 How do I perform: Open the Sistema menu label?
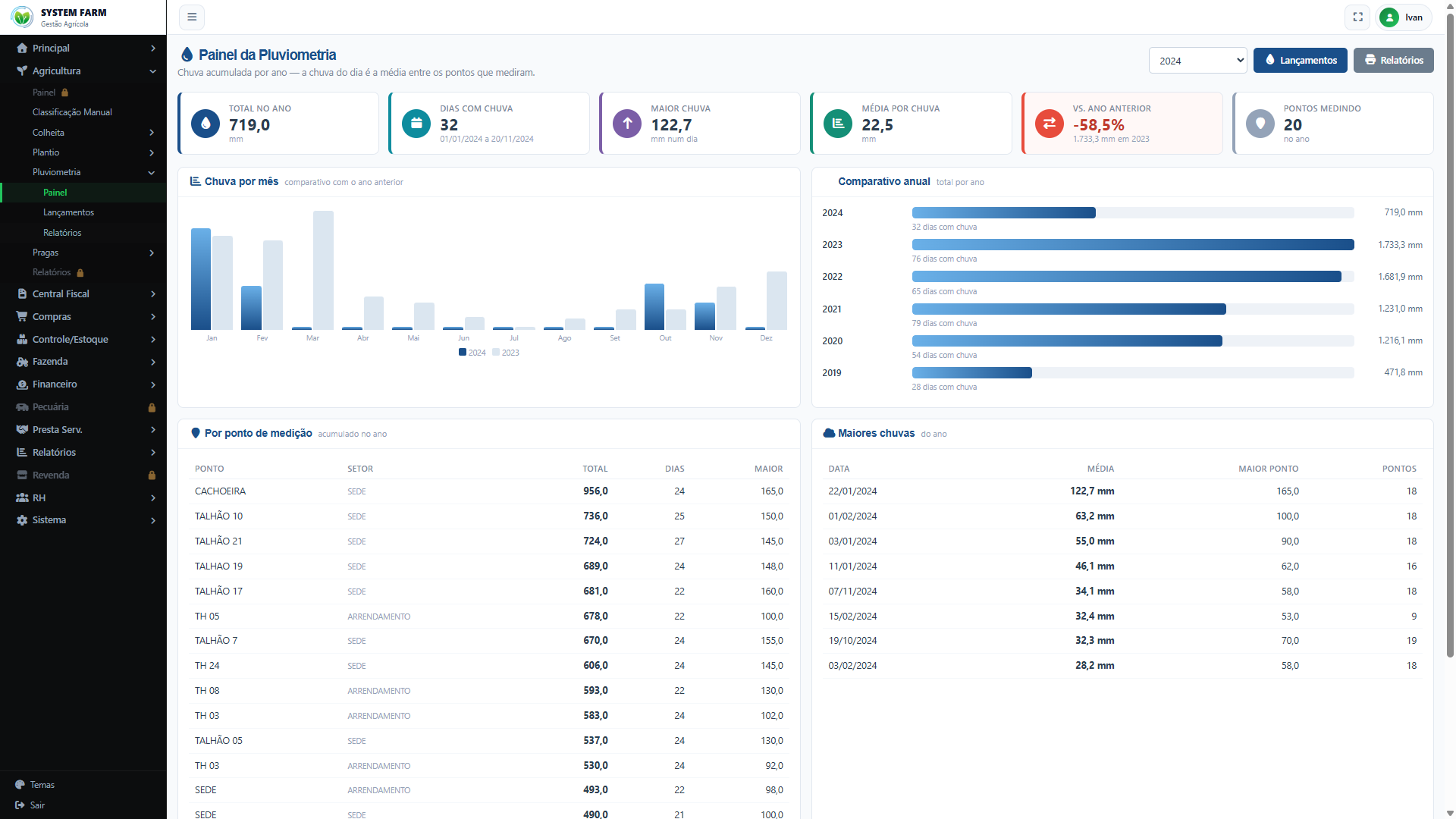click(x=49, y=520)
